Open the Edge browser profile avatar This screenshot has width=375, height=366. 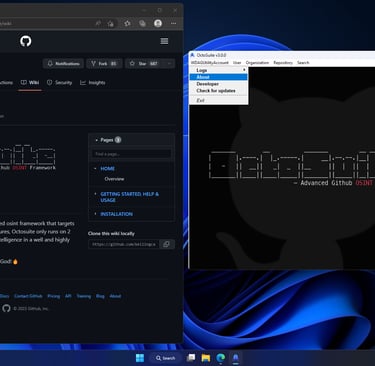pyautogui.click(x=158, y=23)
